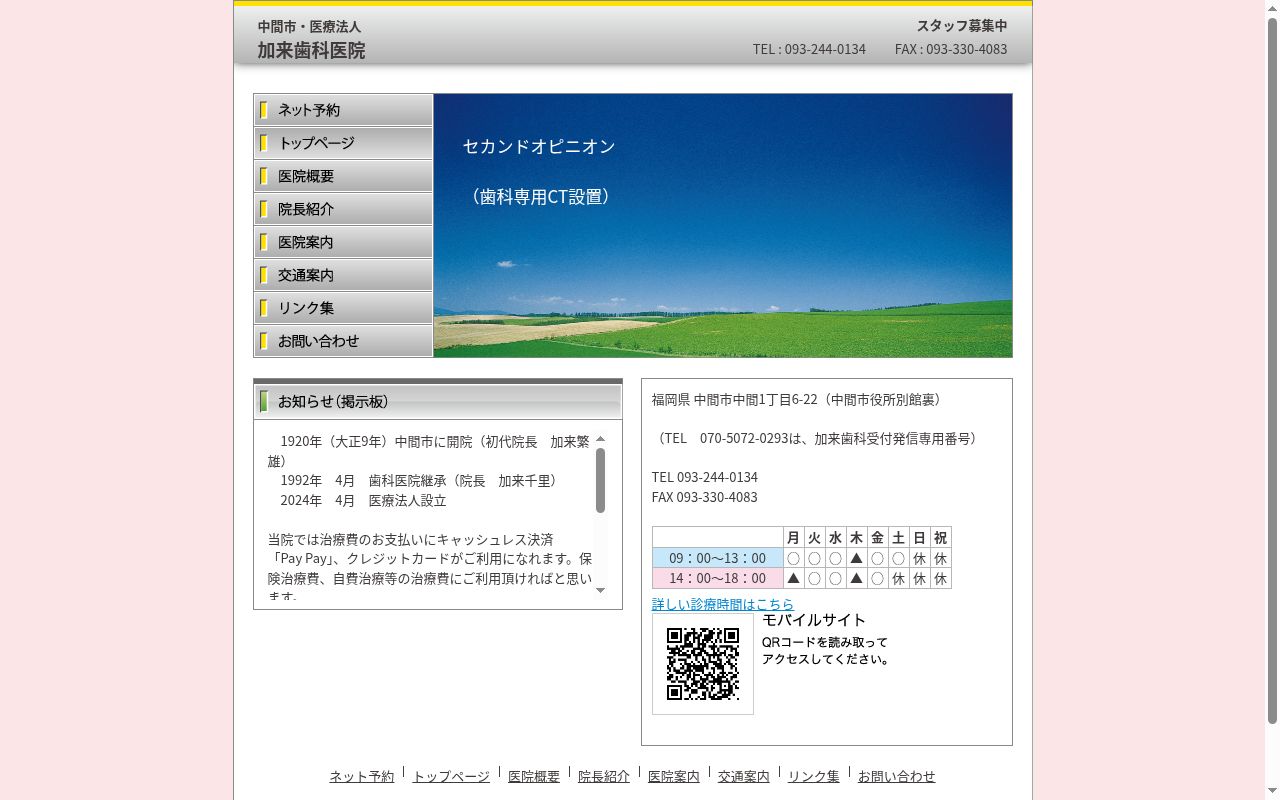The height and width of the screenshot is (800, 1280).
Task: Open ネット予約 in the side menu
Action: (343, 110)
